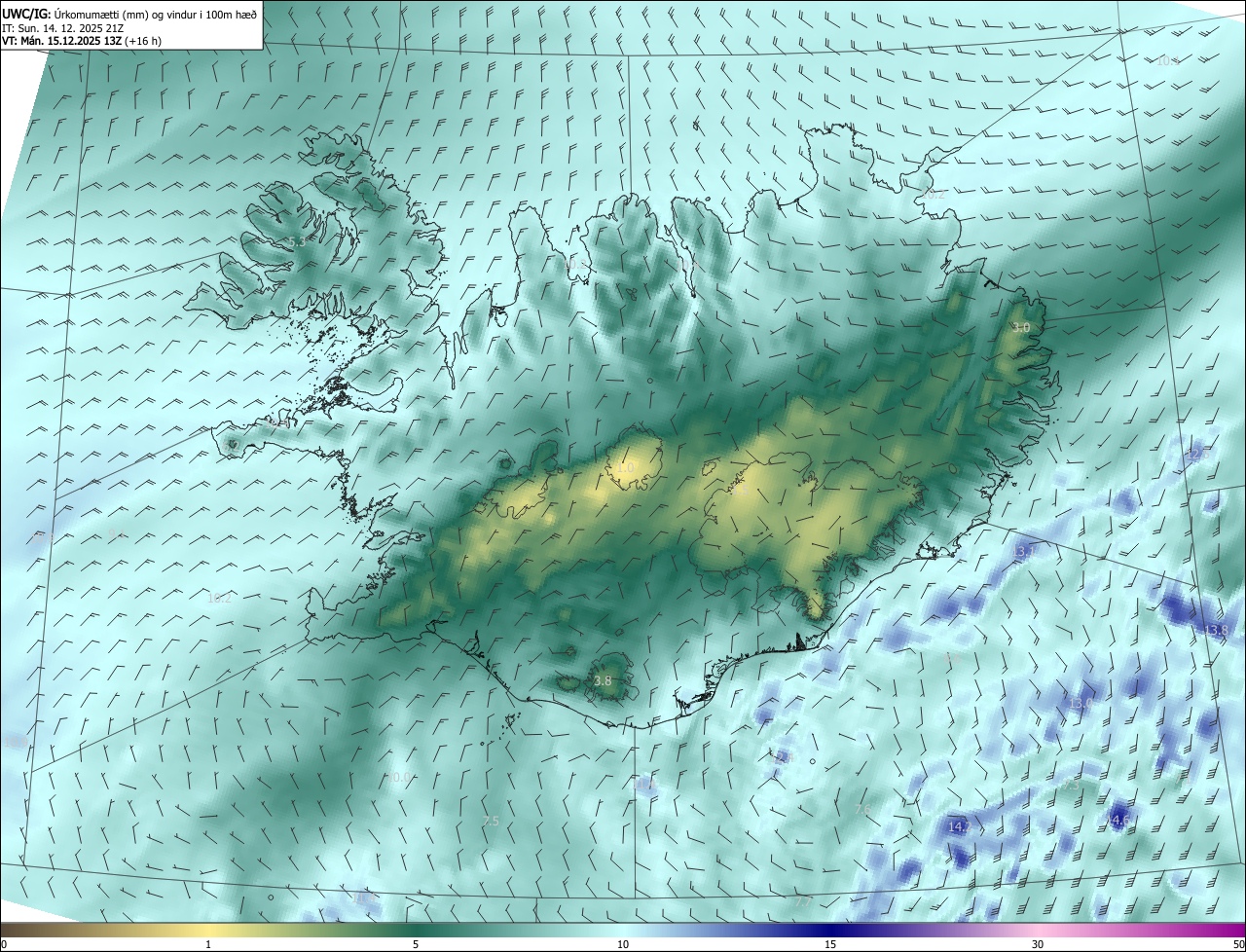Click the "14.6" value over the dark blue patch
Viewport: 1246px width, 952px height.
pyautogui.click(x=1119, y=821)
